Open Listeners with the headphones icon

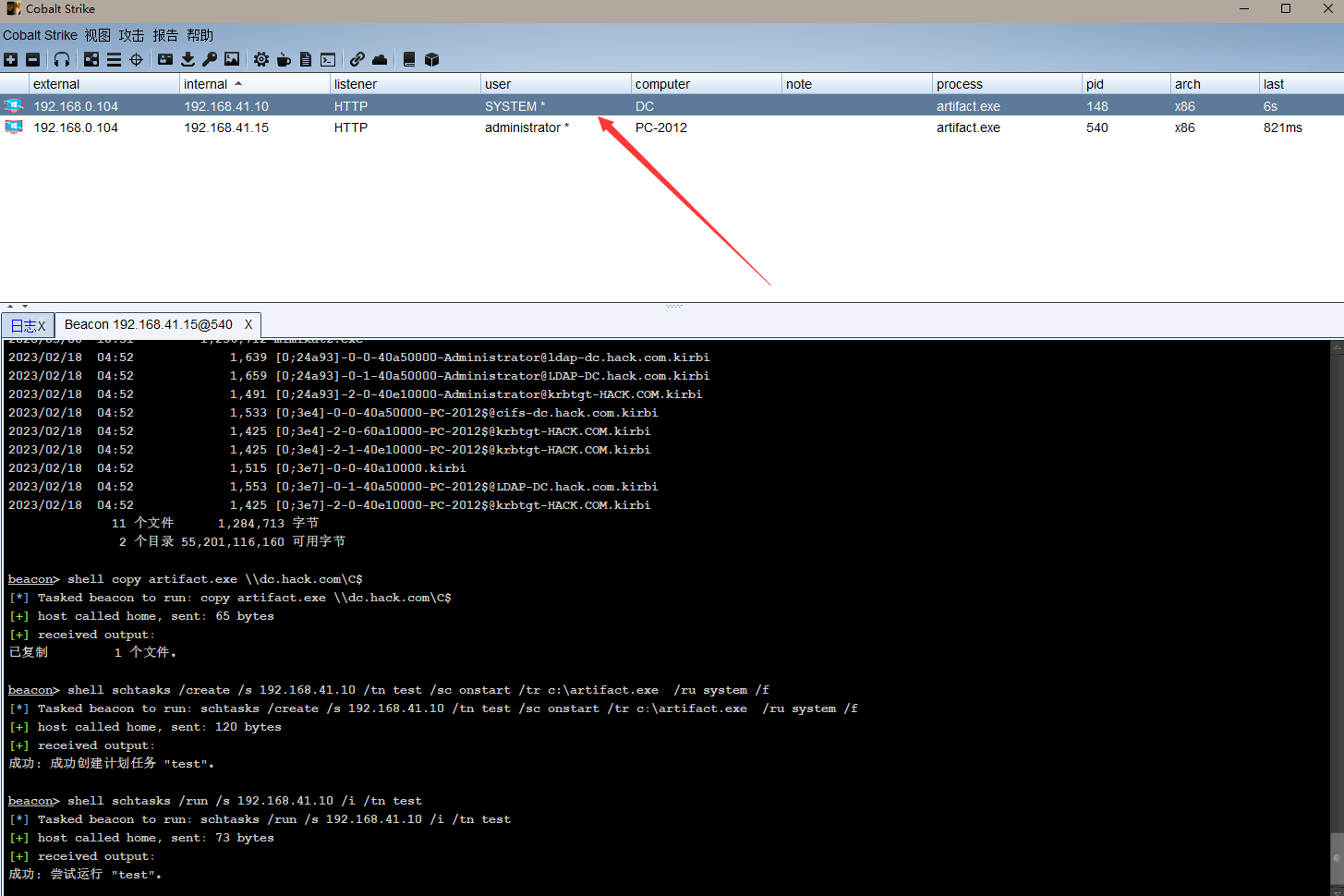tap(62, 59)
